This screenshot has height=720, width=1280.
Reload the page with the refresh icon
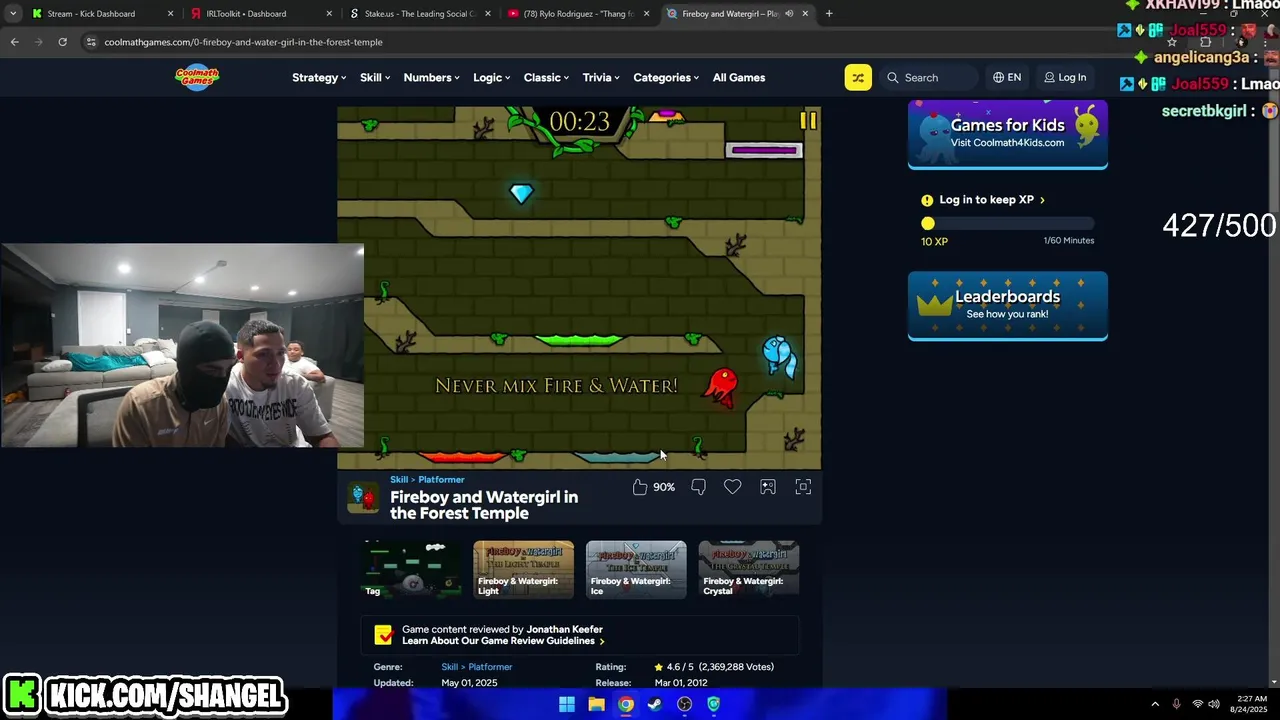click(62, 42)
